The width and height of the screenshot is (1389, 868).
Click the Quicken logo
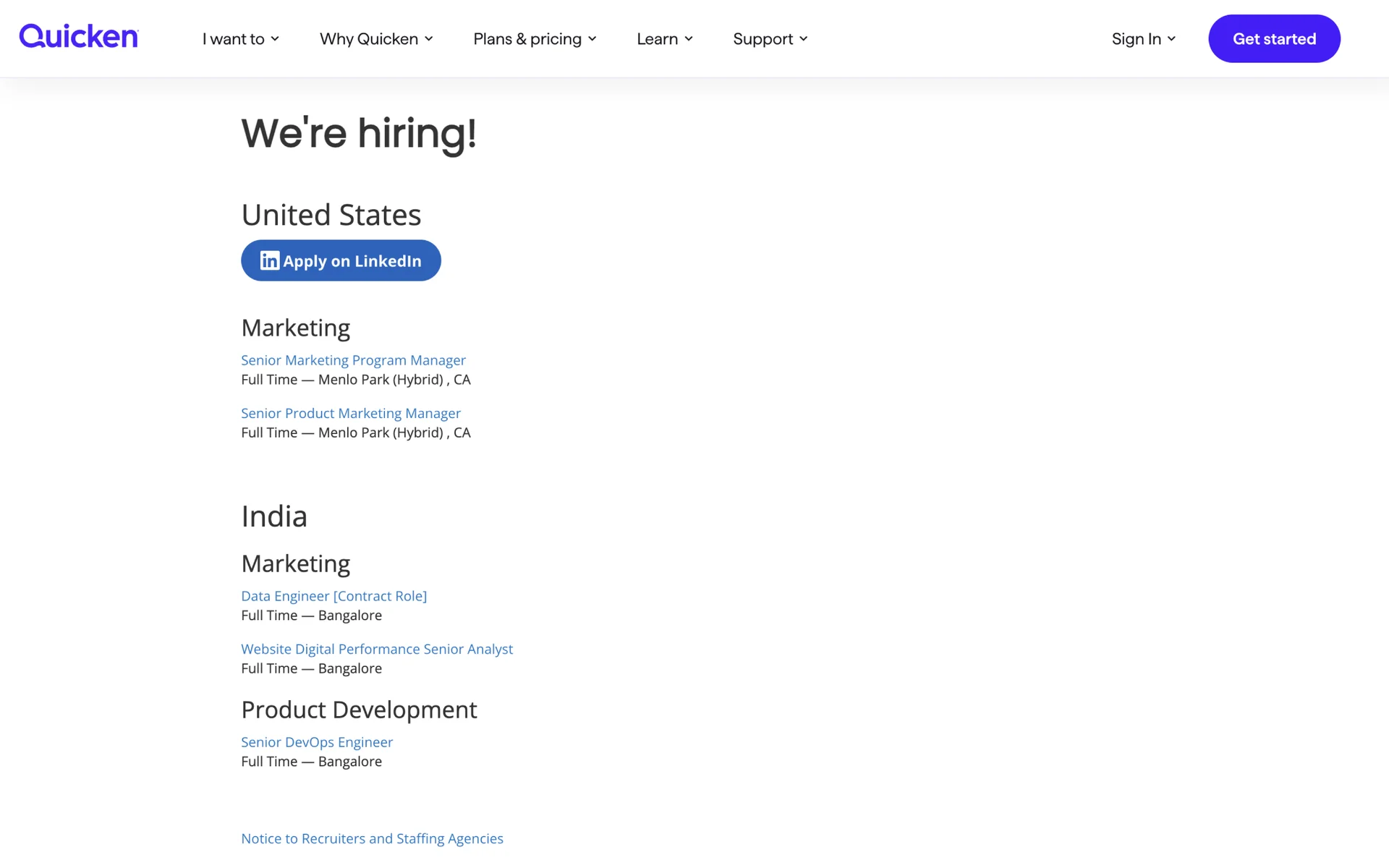pos(78,36)
